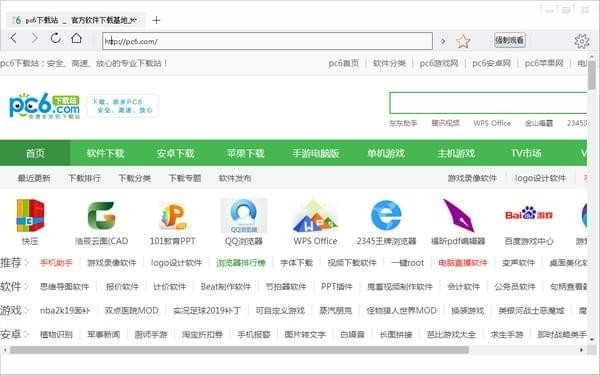Viewport: 600px width, 375px height.
Task: Click the 下载分类 sub-navigation link
Action: point(134,178)
